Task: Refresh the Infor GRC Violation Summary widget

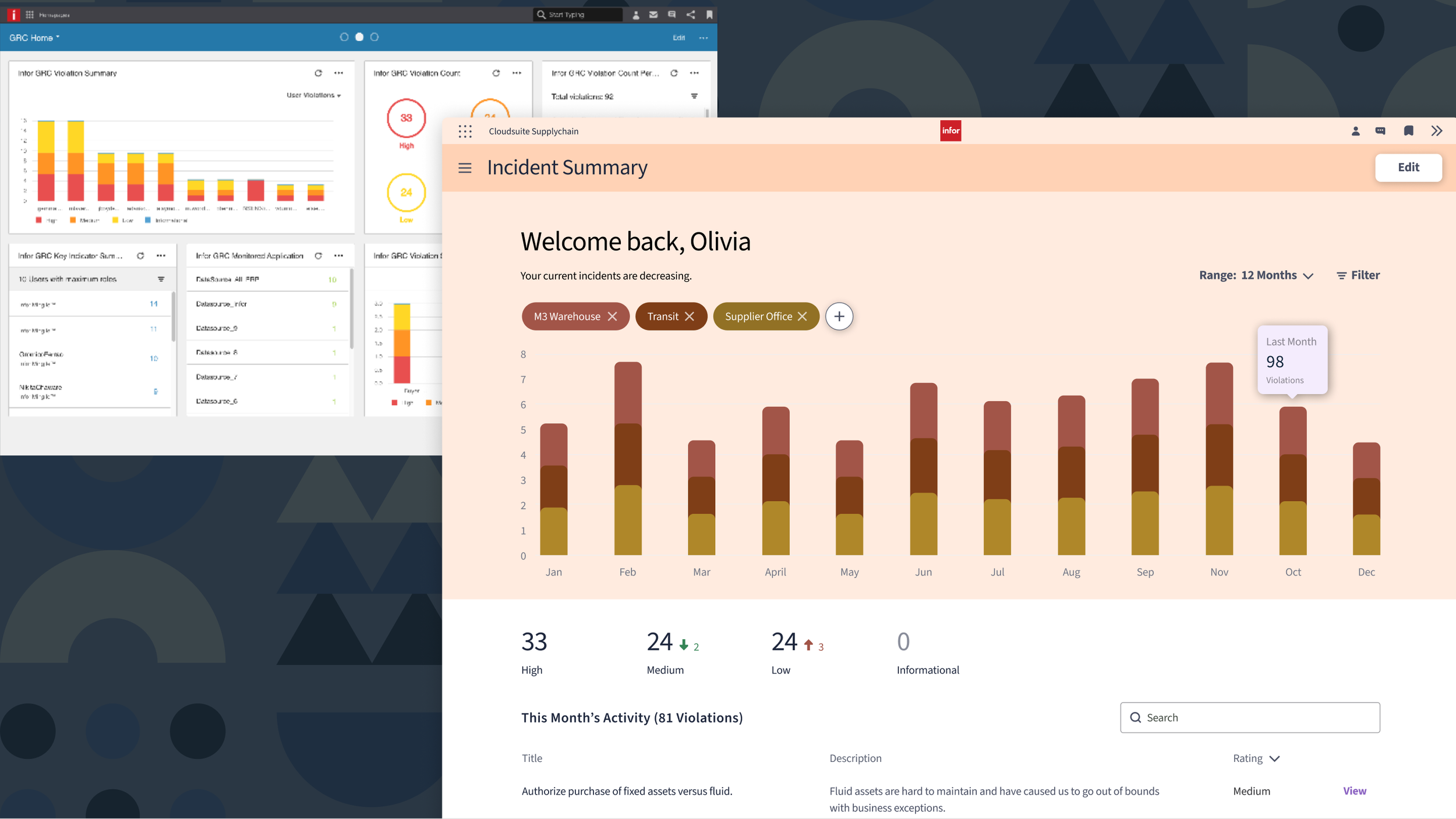Action: (318, 73)
